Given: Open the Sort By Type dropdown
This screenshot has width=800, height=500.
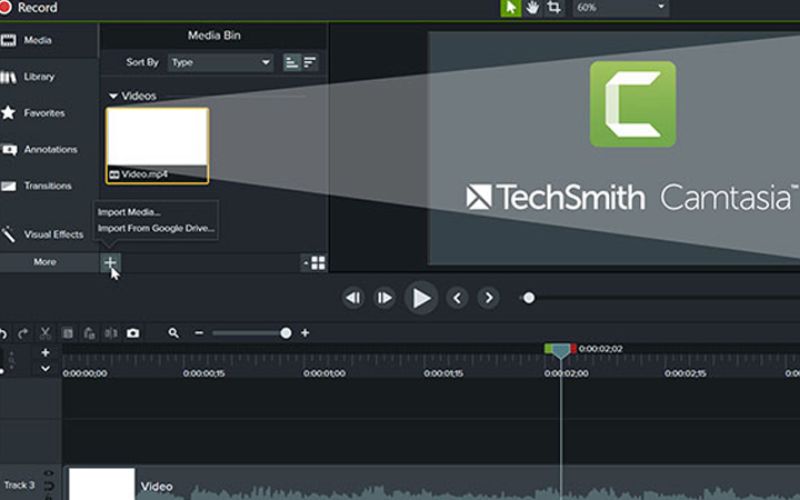Looking at the screenshot, I should 220,63.
